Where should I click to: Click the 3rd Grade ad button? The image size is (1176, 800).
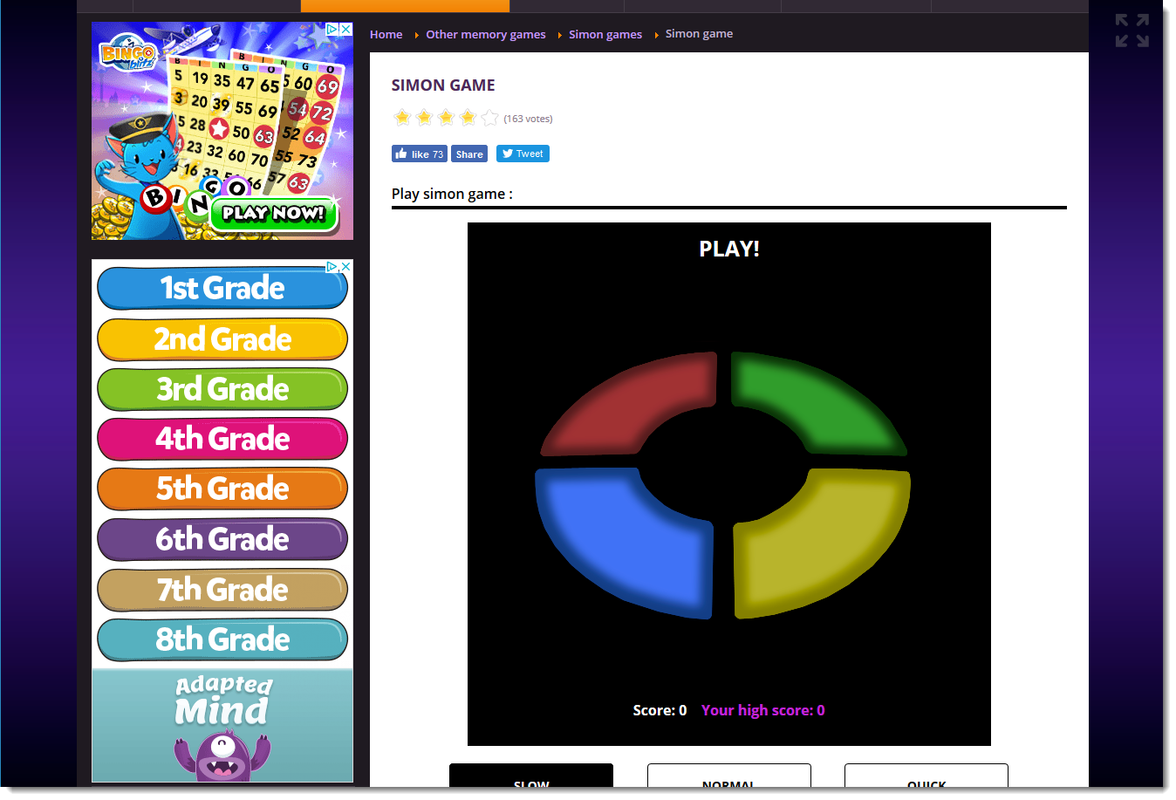(223, 389)
